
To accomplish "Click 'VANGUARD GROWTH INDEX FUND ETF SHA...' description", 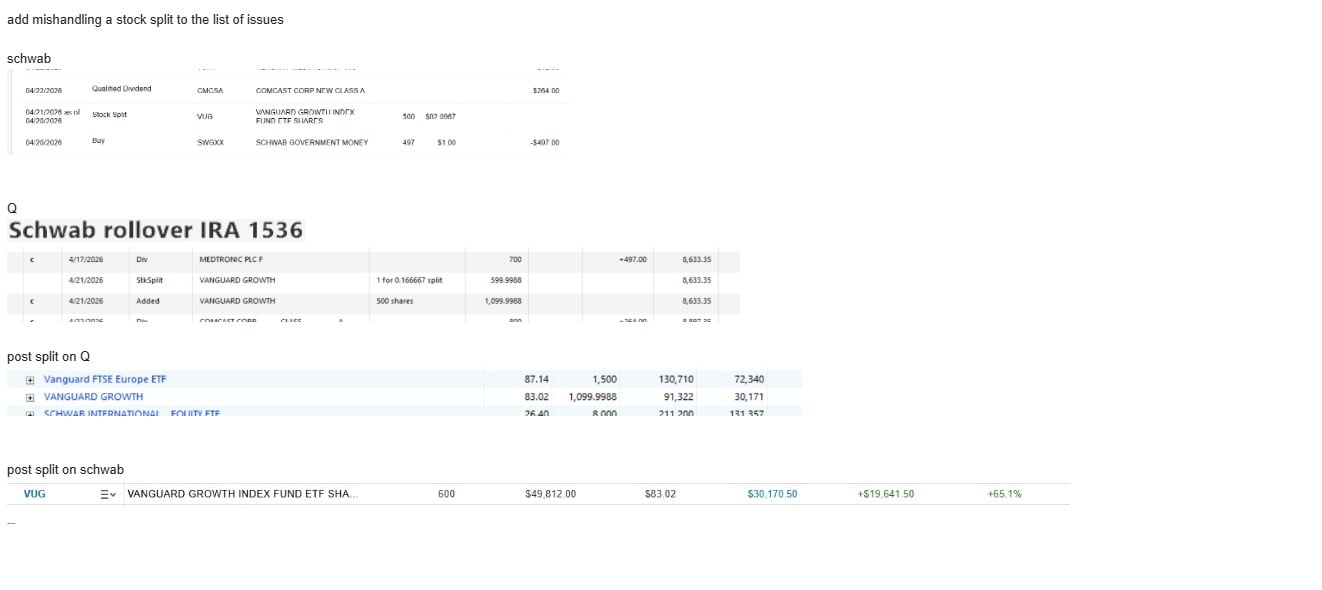I will tap(243, 494).
